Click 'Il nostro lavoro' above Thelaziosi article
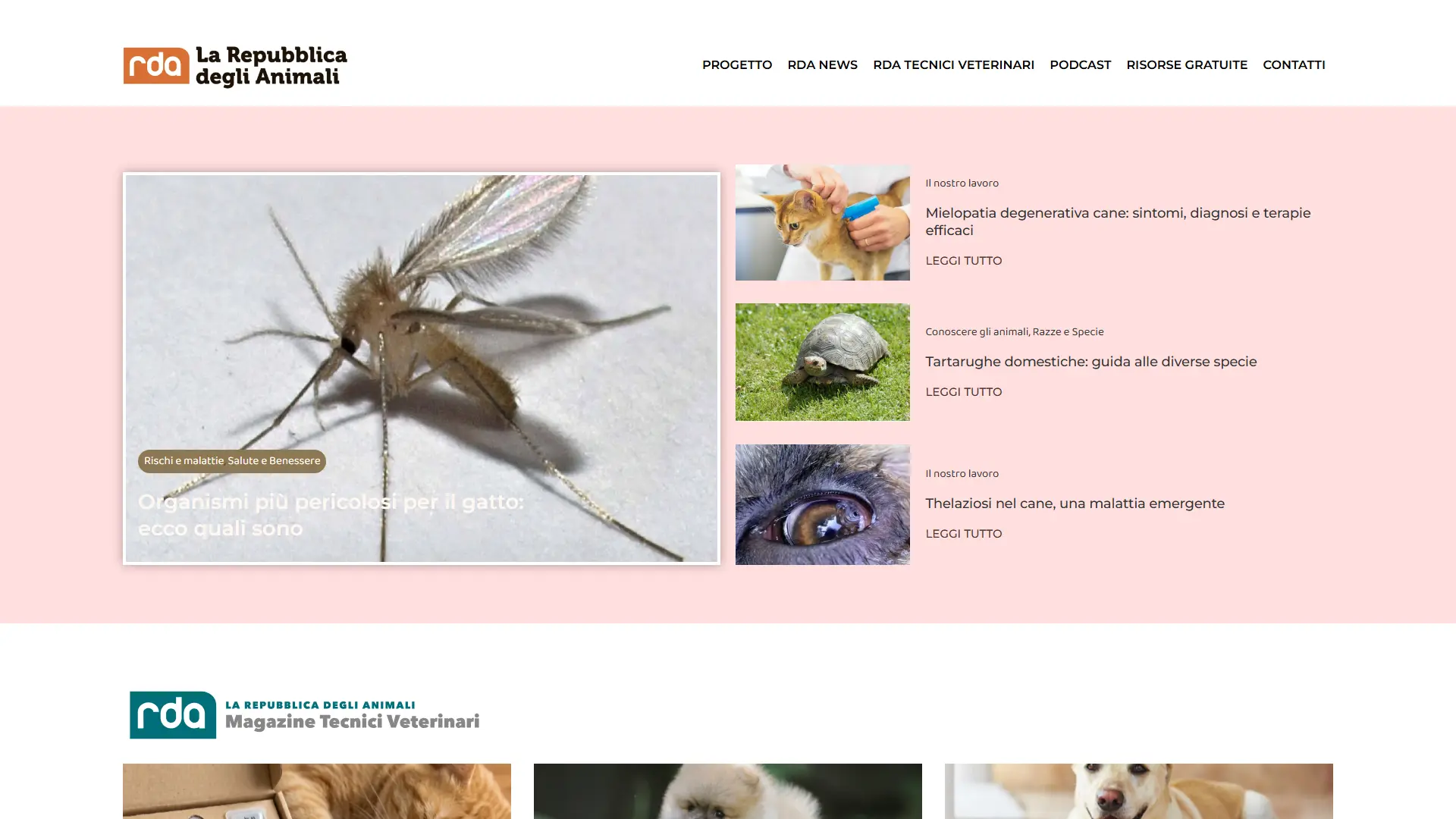1456x819 pixels. 962,474
